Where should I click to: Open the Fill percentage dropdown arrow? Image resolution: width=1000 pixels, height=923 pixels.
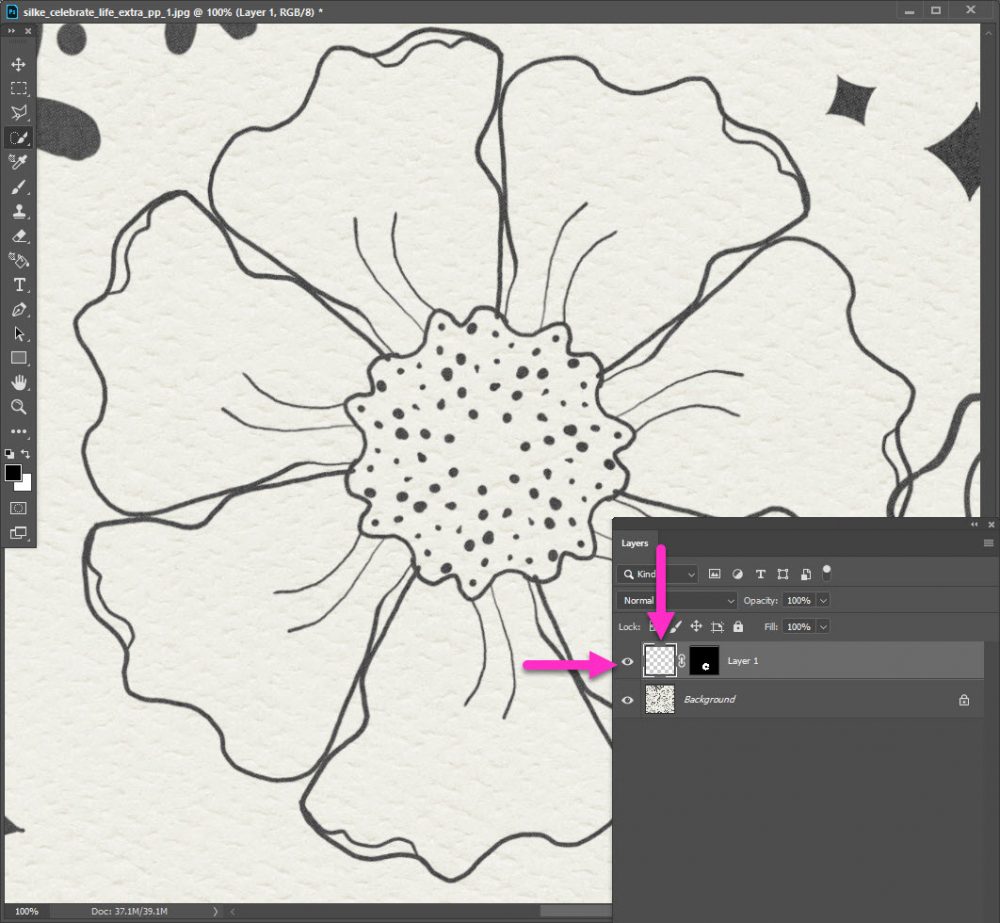click(823, 627)
